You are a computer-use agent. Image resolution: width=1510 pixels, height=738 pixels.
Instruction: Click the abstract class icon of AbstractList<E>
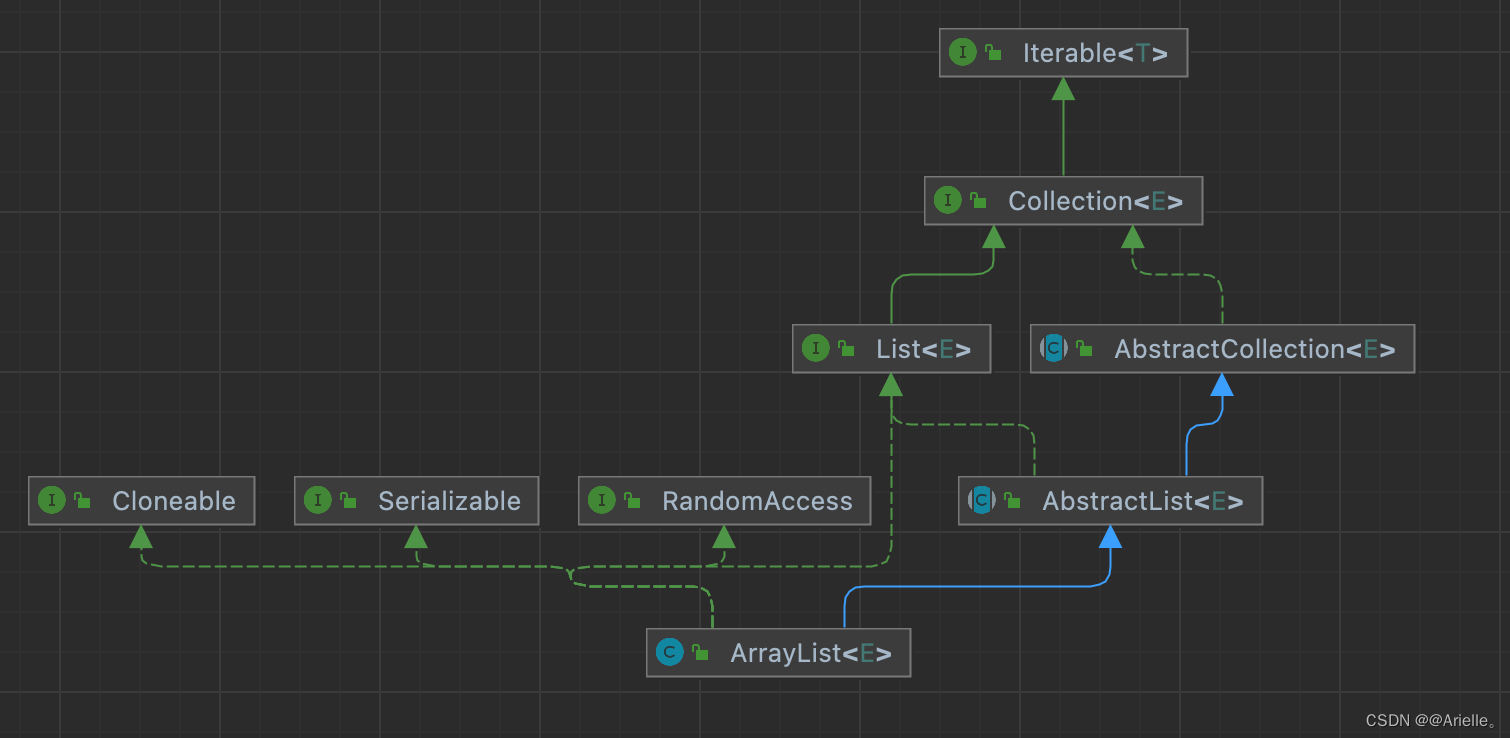(x=982, y=500)
